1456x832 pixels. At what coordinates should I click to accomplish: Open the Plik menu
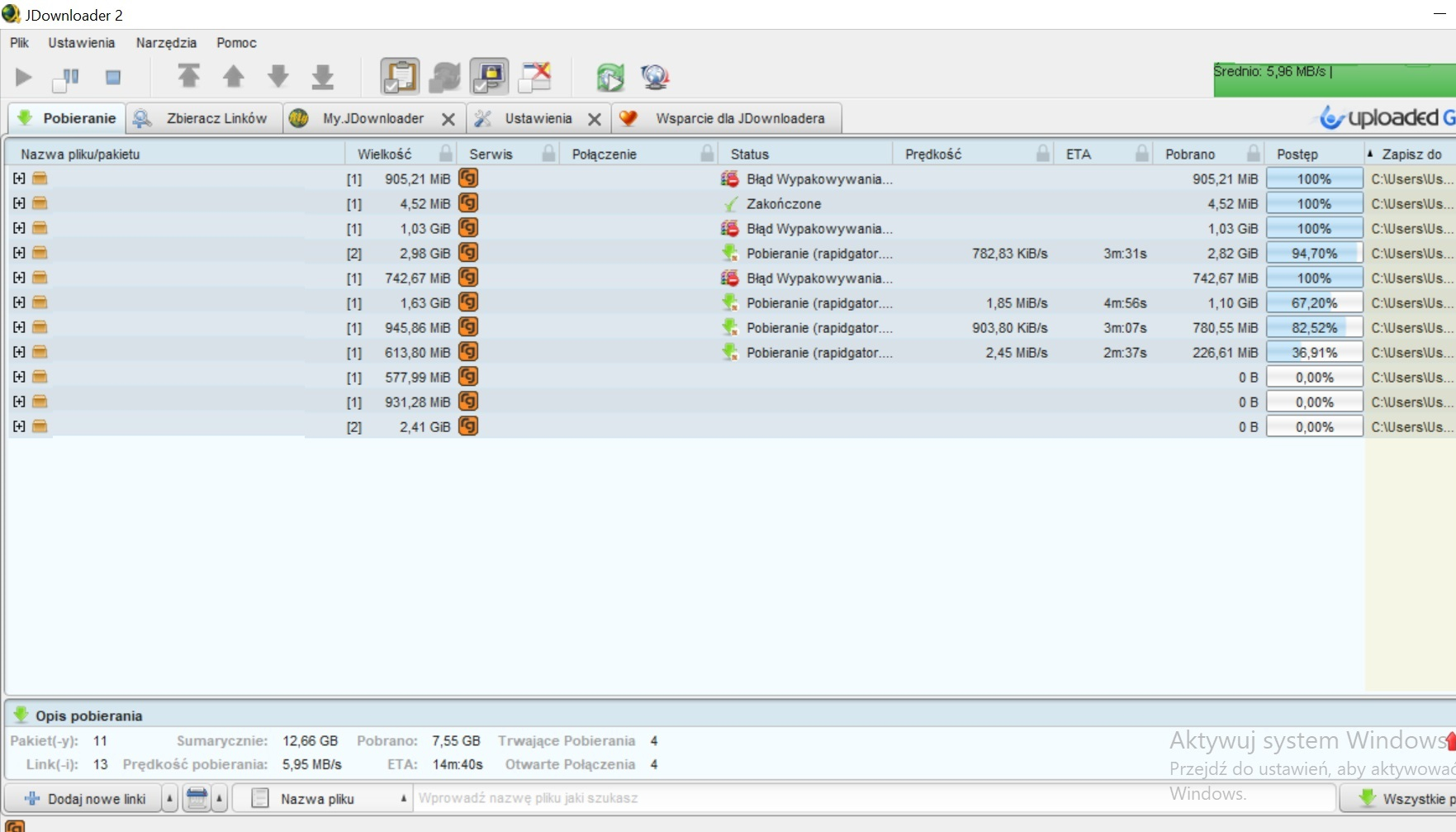(x=19, y=43)
